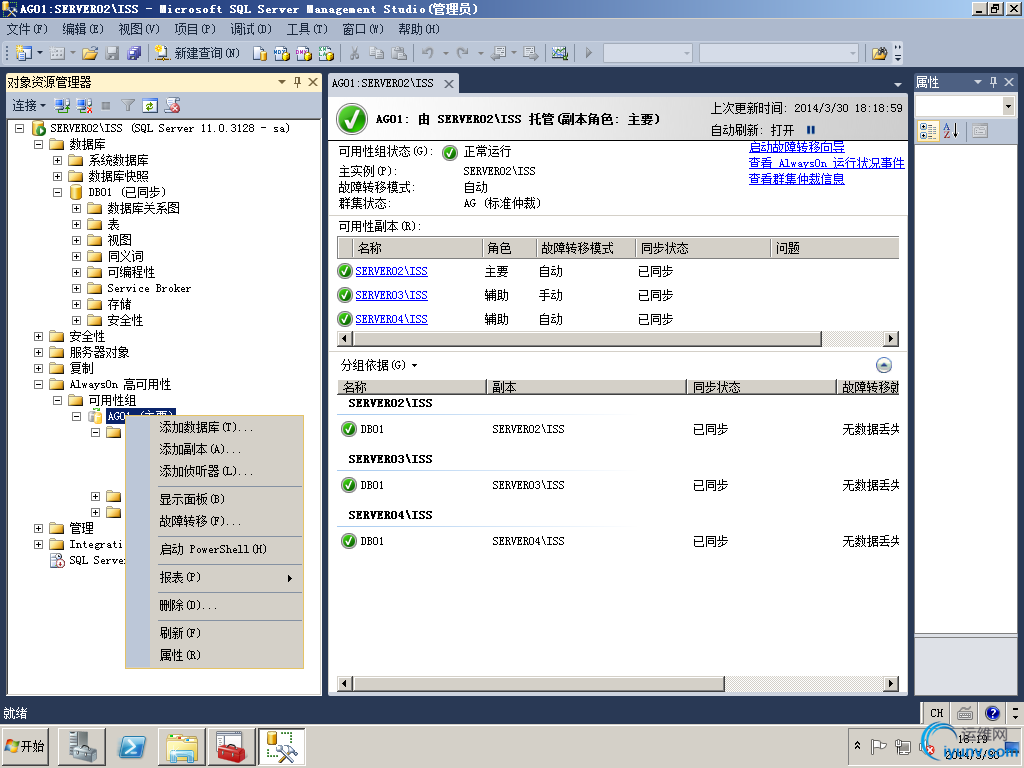Screen dimensions: 1024x768
Task: Open Windows Explorer from the taskbar
Action: 182,746
